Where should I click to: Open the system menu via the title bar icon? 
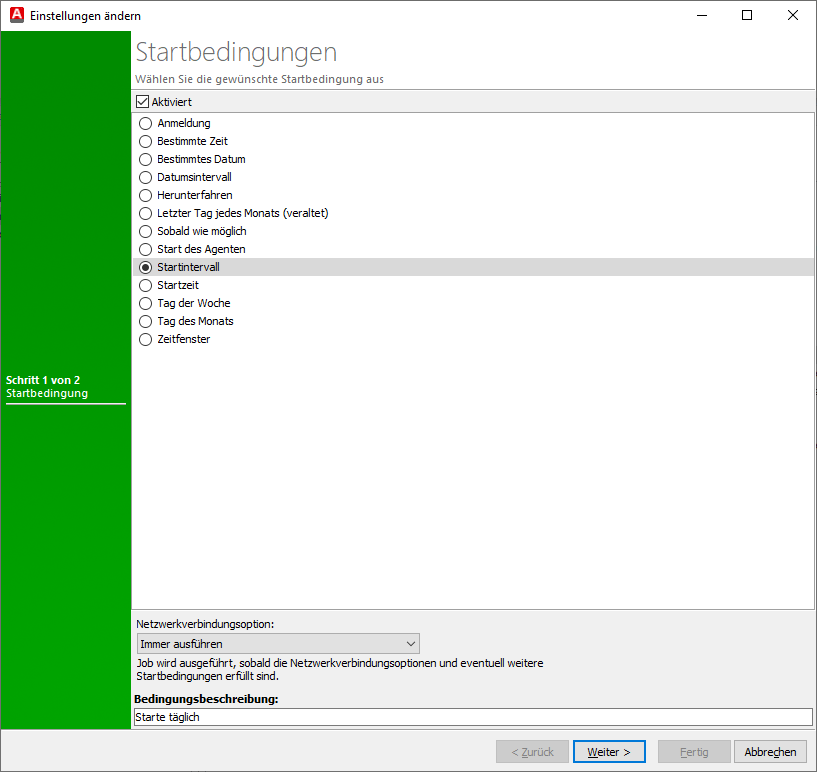coord(14,15)
